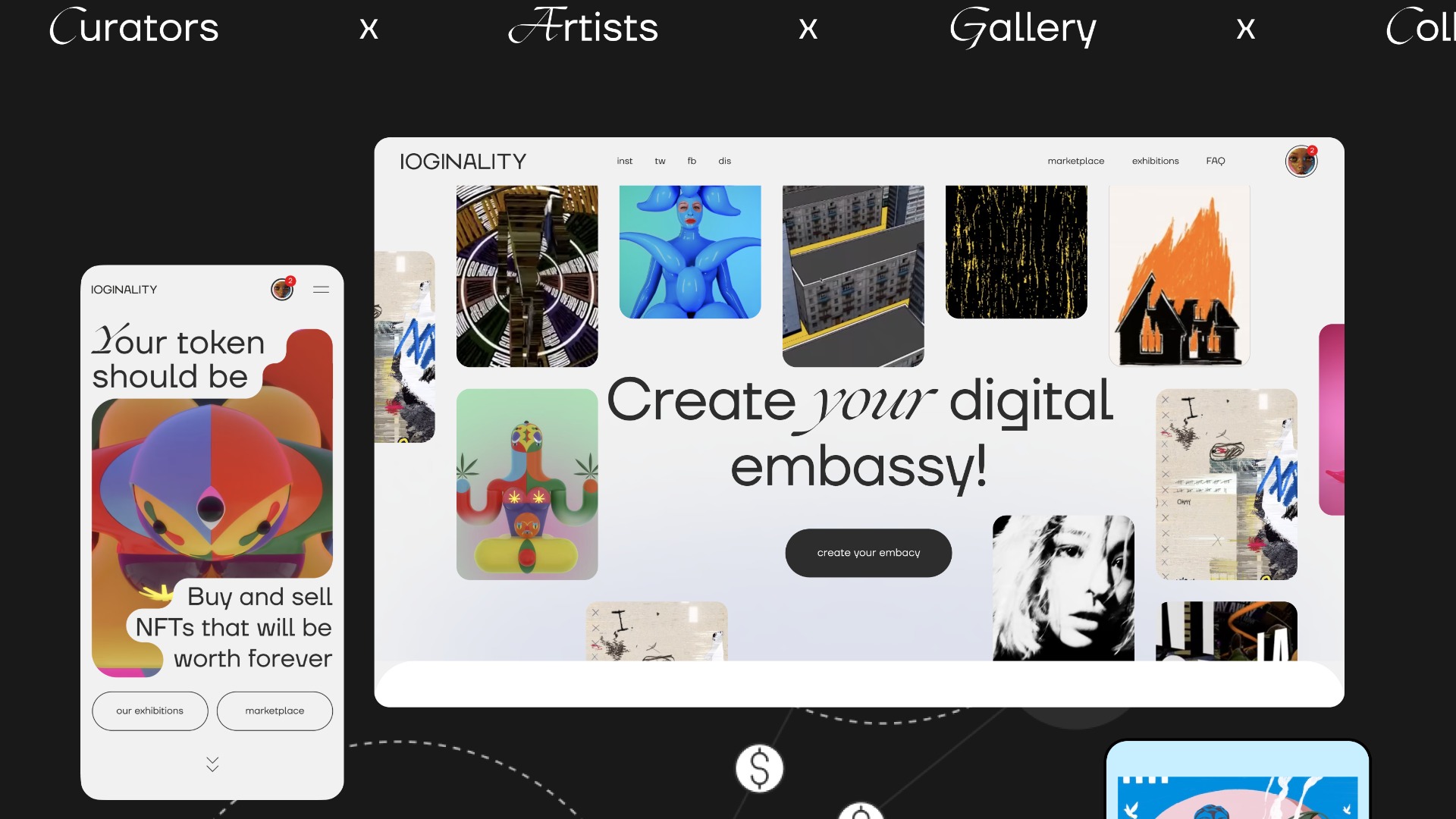Image resolution: width=1456 pixels, height=819 pixels.
Task: Open the blue balloon figure artwork
Action: click(690, 252)
